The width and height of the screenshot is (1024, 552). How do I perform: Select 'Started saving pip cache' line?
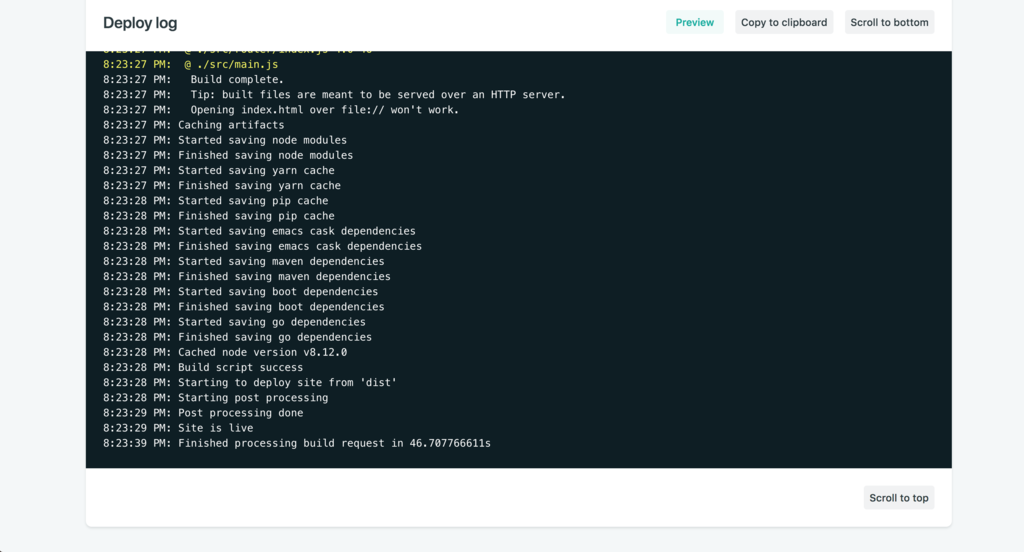[216, 201]
